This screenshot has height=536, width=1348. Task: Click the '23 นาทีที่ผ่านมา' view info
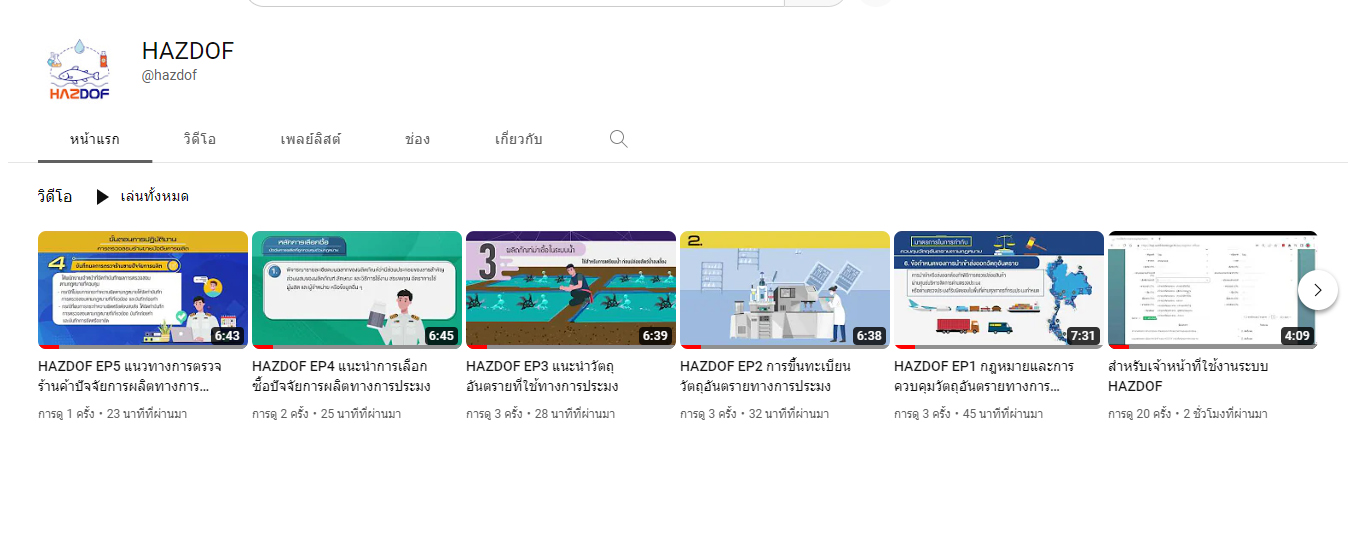(x=147, y=414)
